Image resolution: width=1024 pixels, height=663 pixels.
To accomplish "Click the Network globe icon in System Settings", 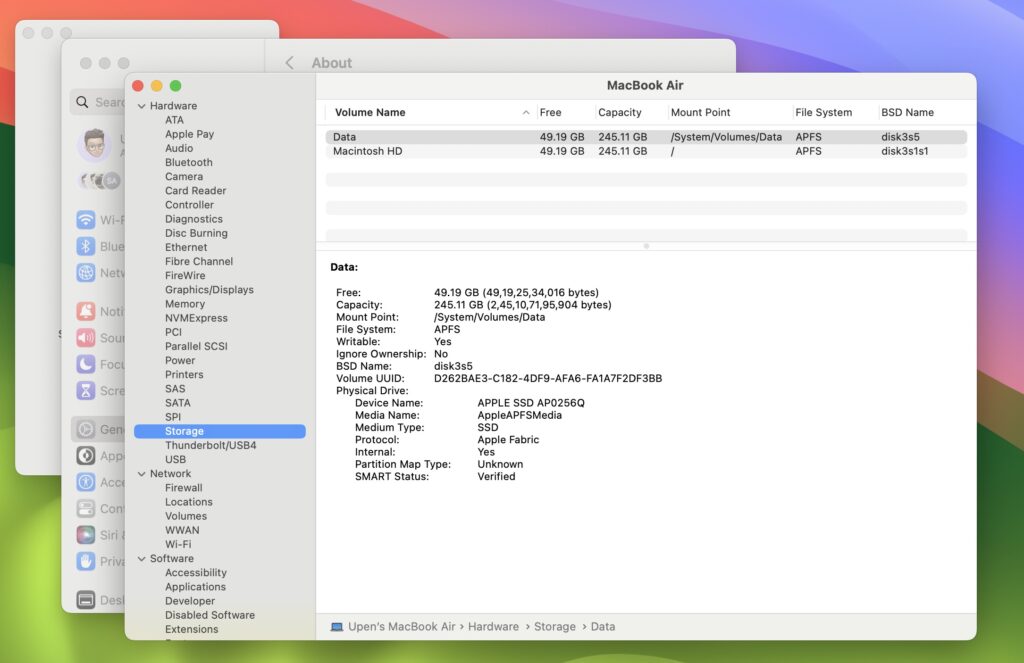I will click(x=86, y=272).
